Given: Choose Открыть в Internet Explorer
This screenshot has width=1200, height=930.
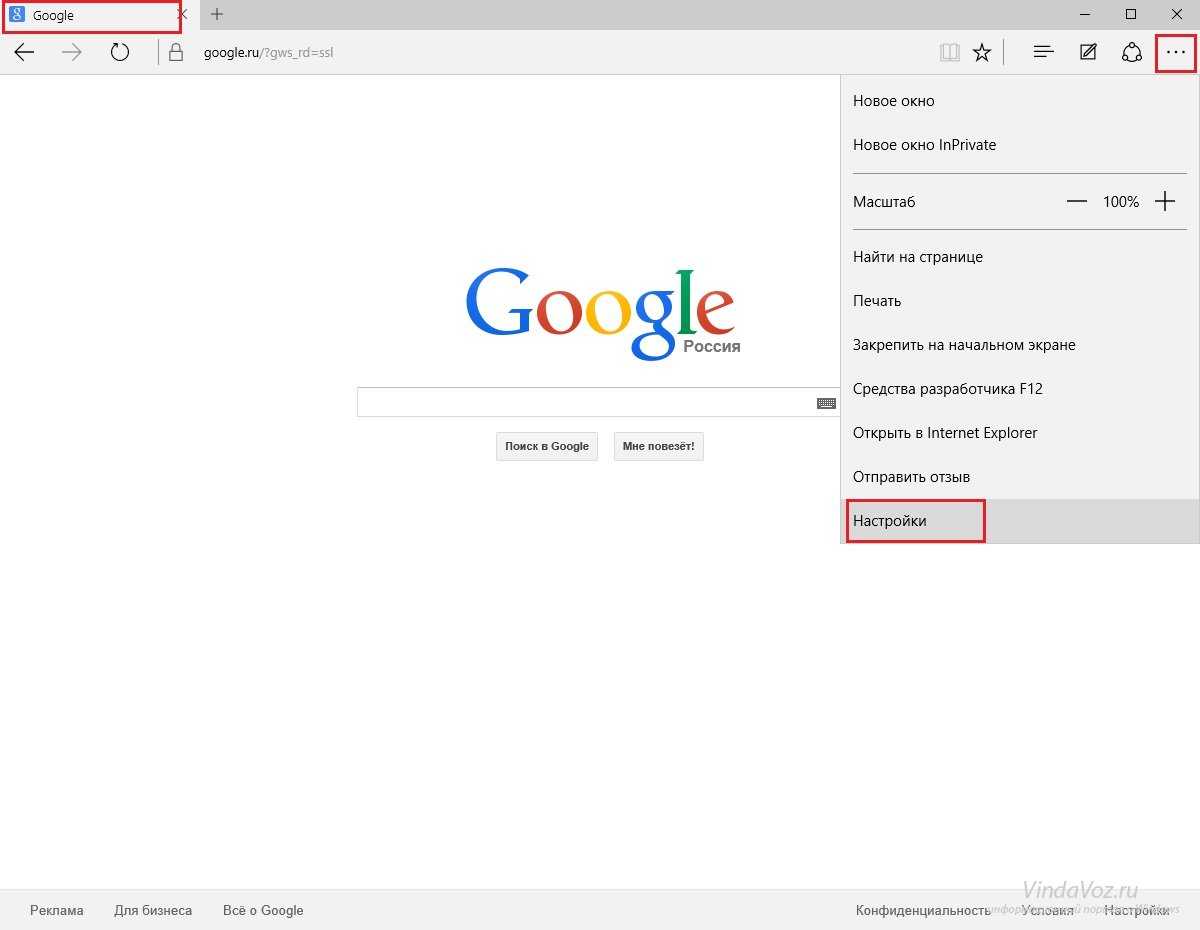Looking at the screenshot, I should tap(1020, 433).
